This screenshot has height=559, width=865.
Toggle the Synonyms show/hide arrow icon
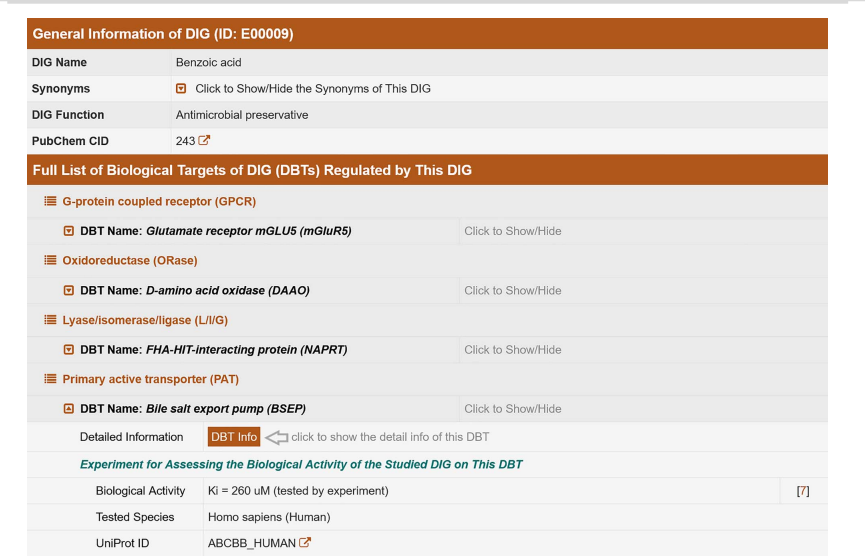(181, 89)
